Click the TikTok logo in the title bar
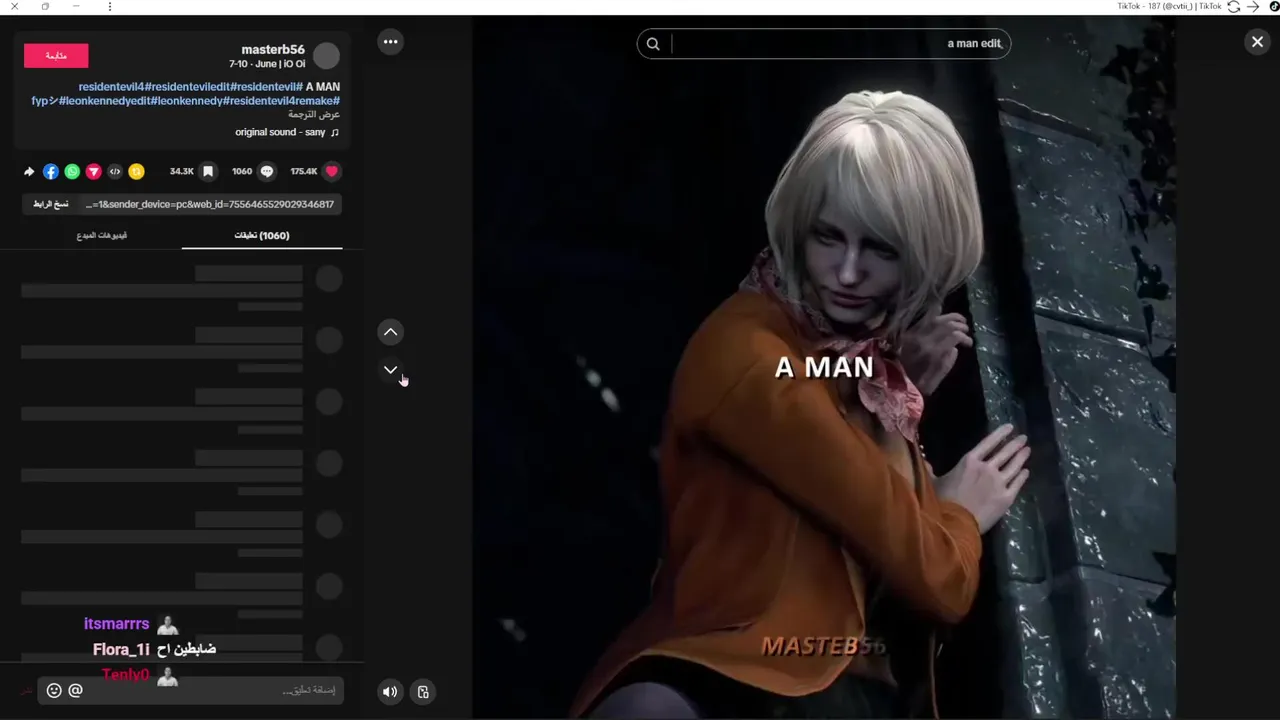1280x720 pixels. click(x=1274, y=6)
